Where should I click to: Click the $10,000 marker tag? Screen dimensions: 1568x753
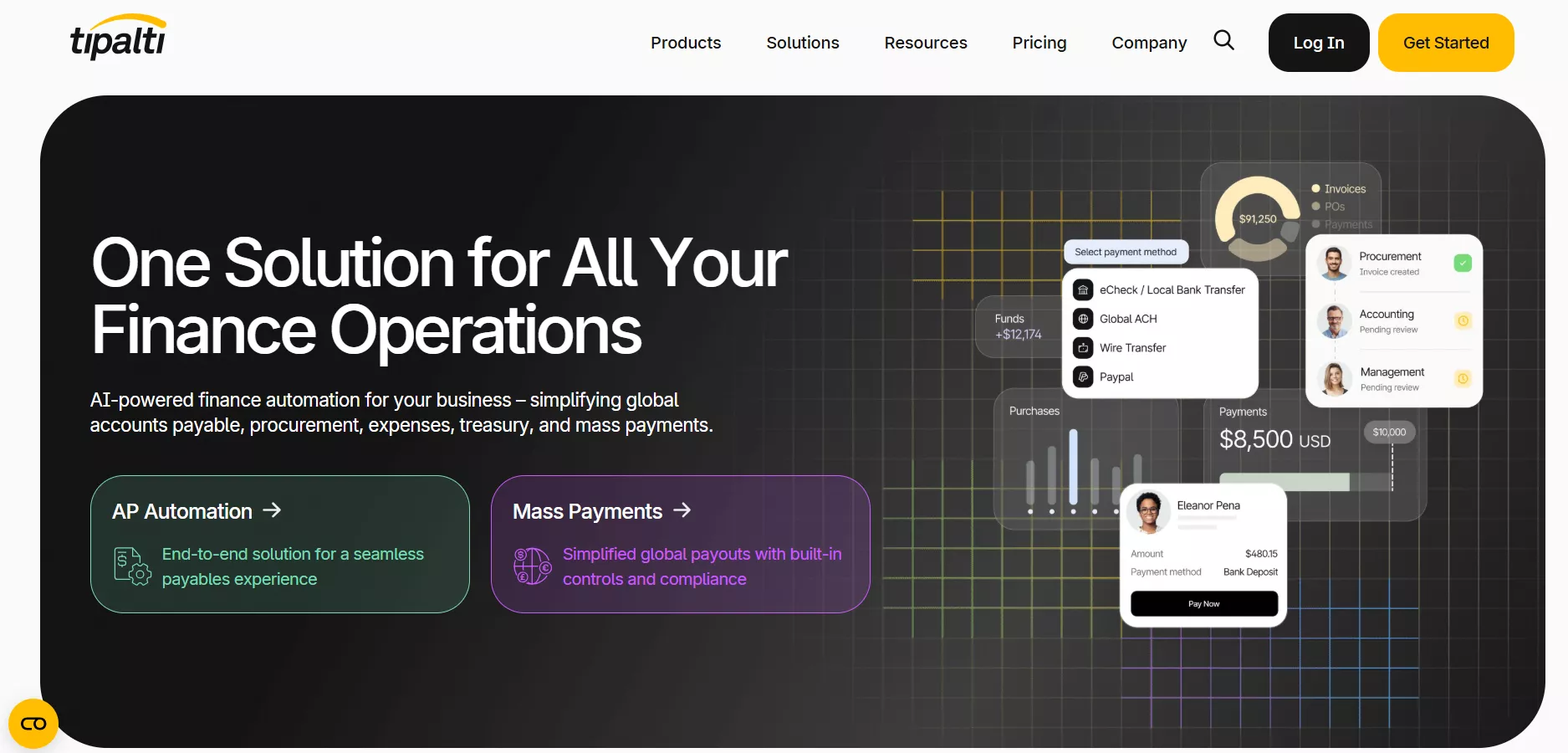tap(1389, 432)
